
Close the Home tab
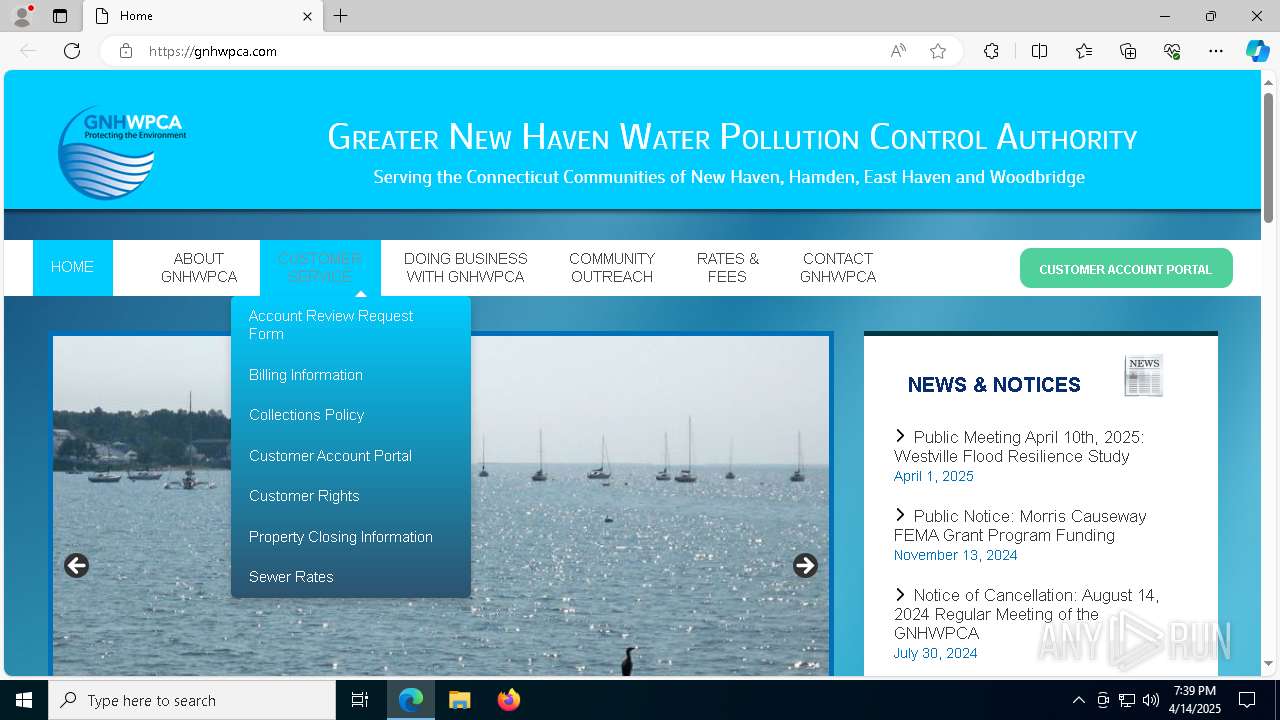tap(308, 16)
